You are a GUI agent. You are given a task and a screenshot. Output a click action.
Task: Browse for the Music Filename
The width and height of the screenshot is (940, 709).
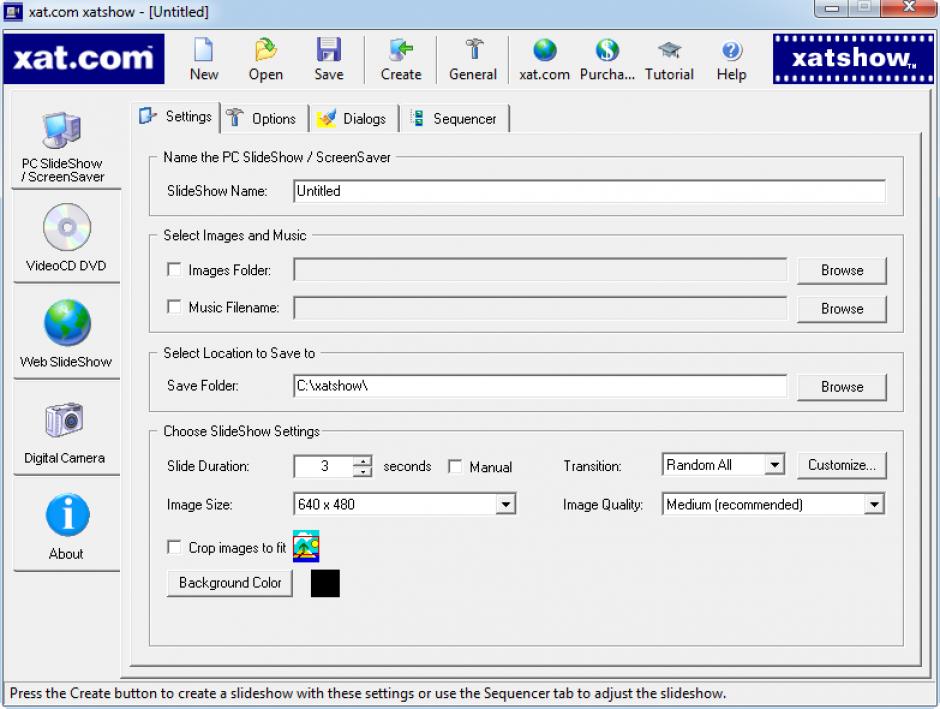(842, 309)
